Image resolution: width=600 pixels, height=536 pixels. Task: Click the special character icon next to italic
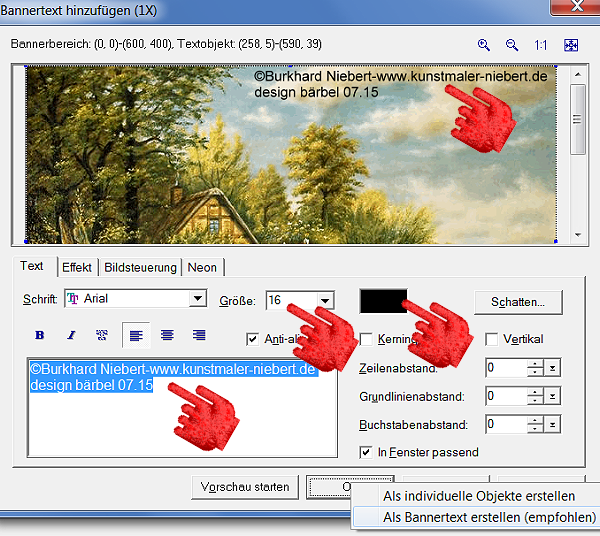pyautogui.click(x=102, y=335)
